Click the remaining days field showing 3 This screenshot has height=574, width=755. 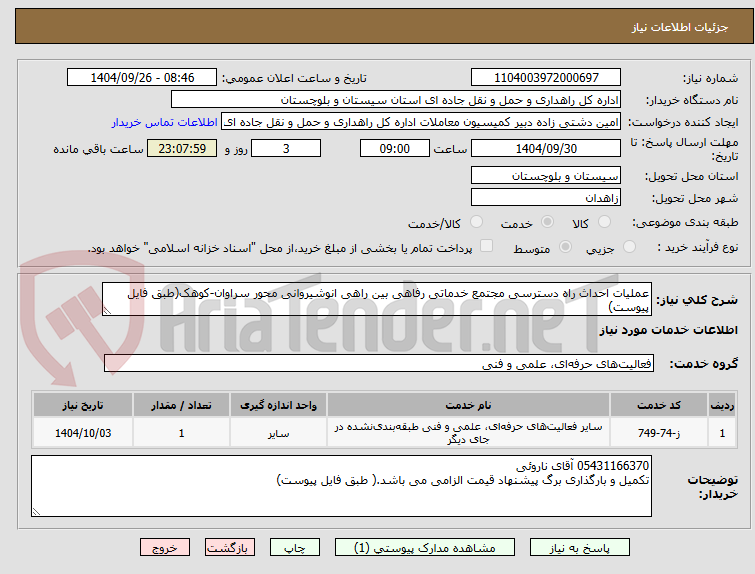tap(286, 148)
